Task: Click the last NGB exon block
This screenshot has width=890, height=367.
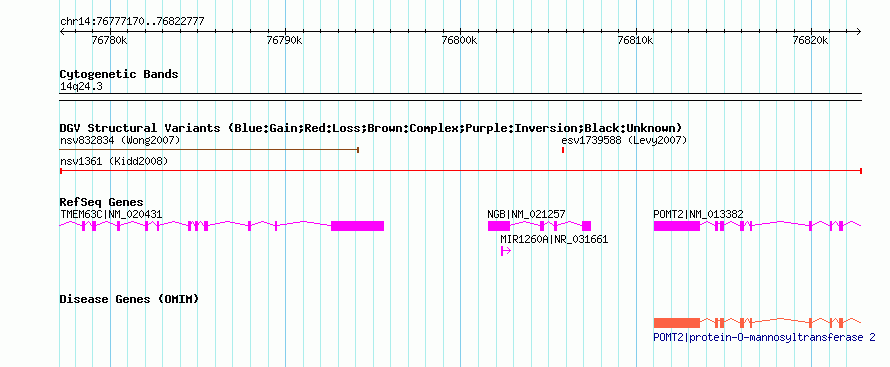Action: coord(586,226)
